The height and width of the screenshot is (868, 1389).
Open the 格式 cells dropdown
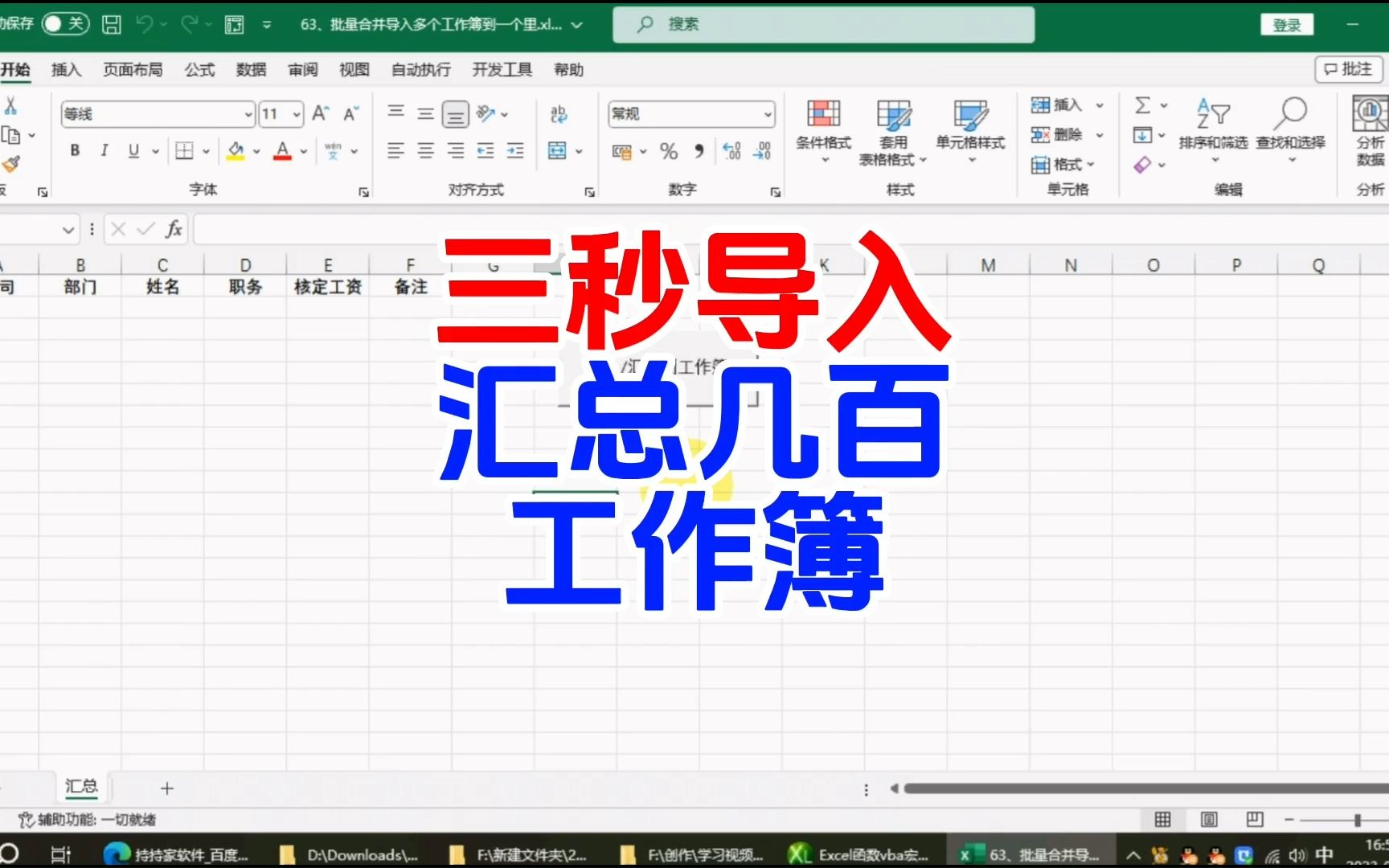coord(1063,164)
